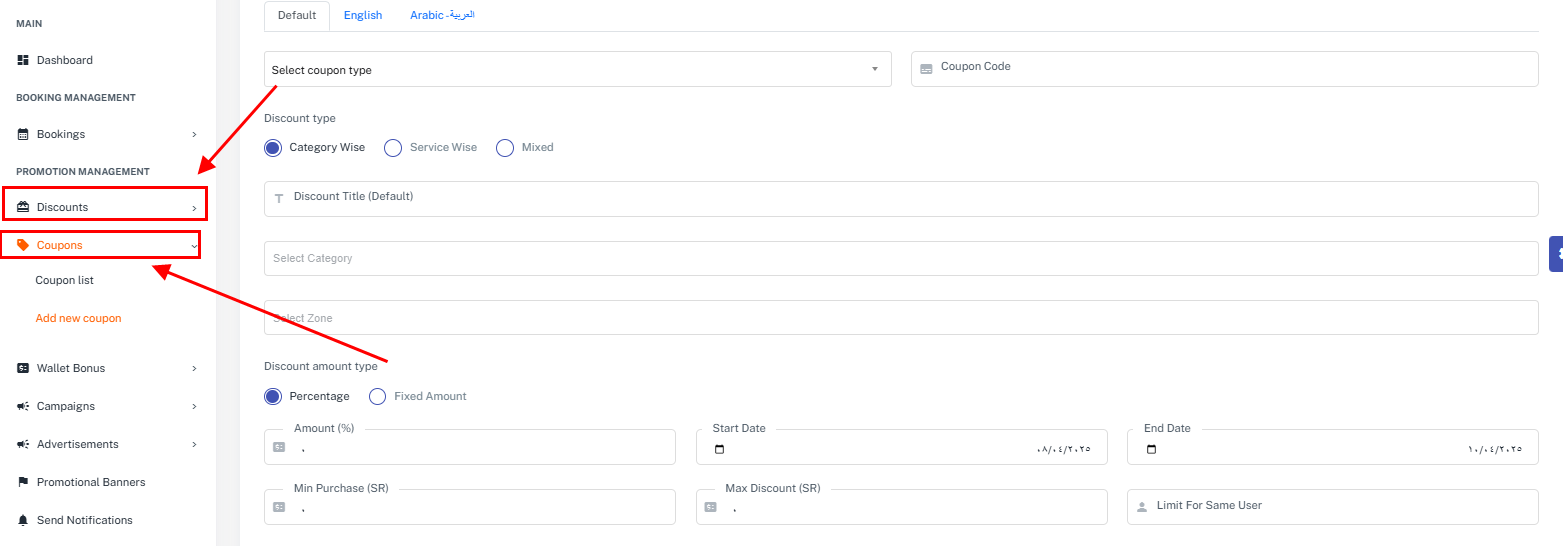Open Start Date calendar picker icon

click(719, 449)
